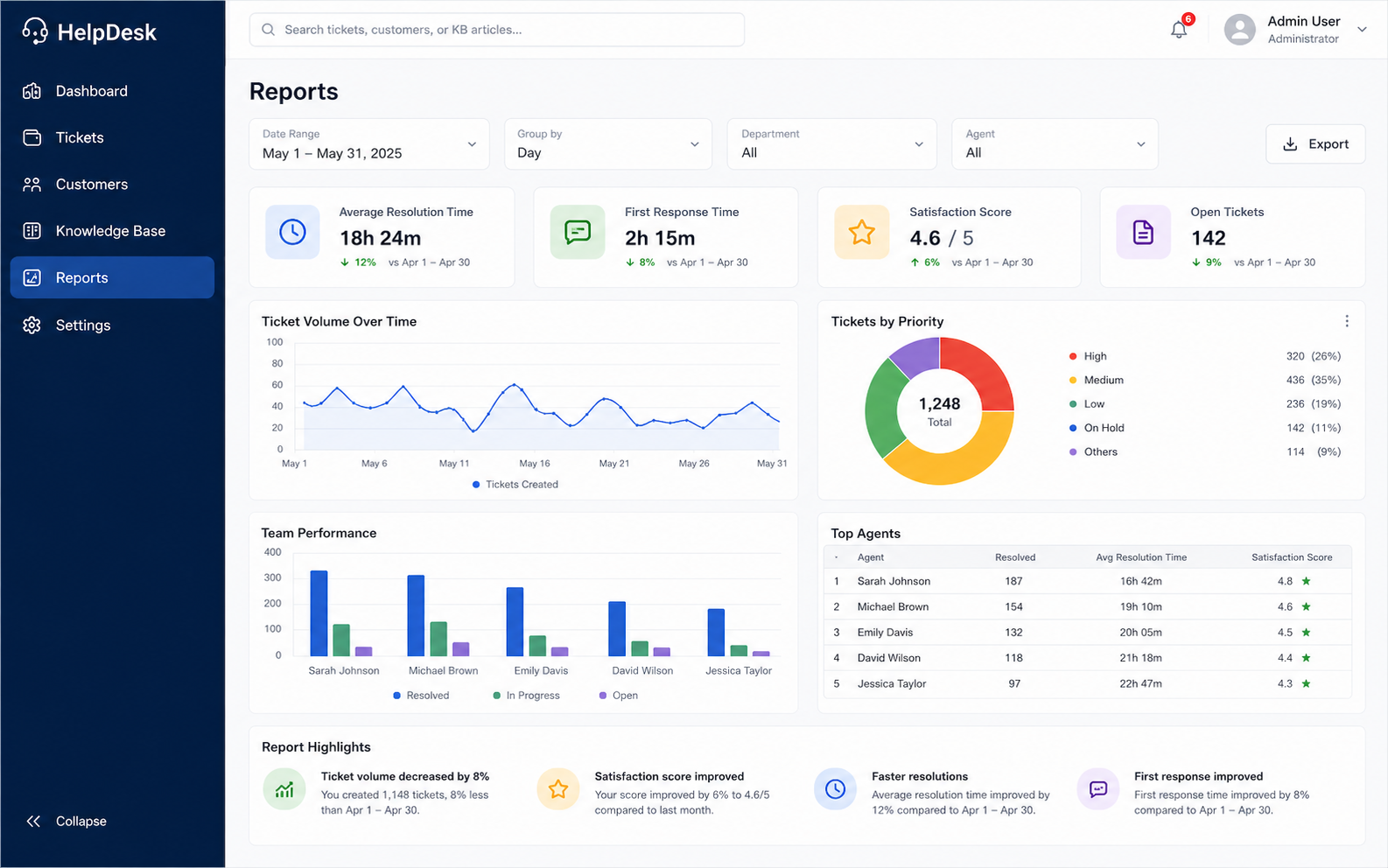Image resolution: width=1388 pixels, height=868 pixels.
Task: Click the First Response Time chat icon
Action: [578, 232]
